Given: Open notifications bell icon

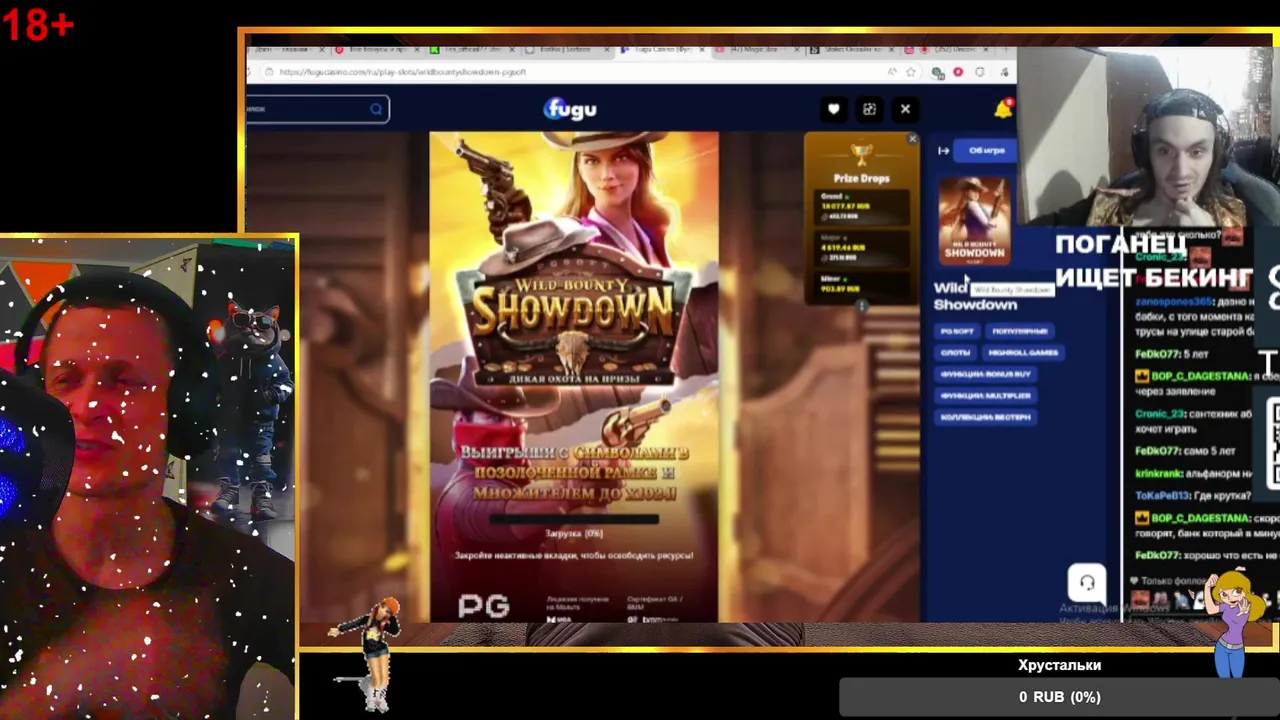Looking at the screenshot, I should [x=1002, y=109].
